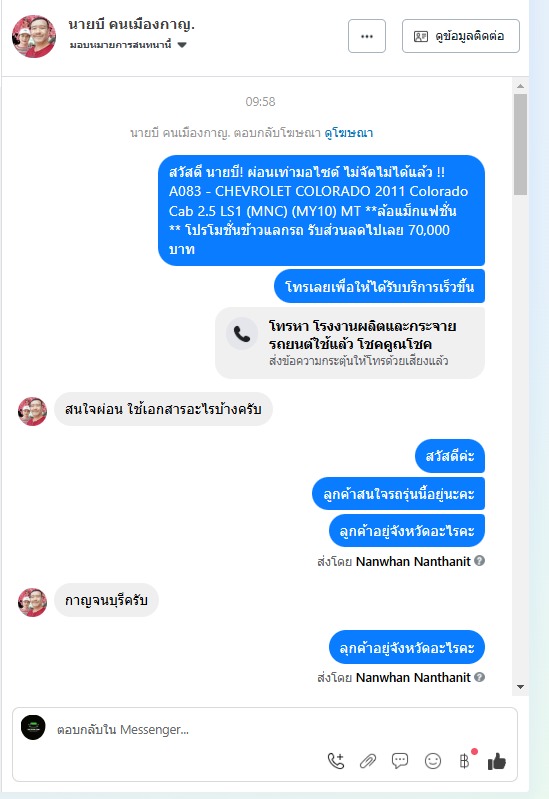Click the scrollbar up arrow
This screenshot has width=549, height=799.
click(520, 86)
